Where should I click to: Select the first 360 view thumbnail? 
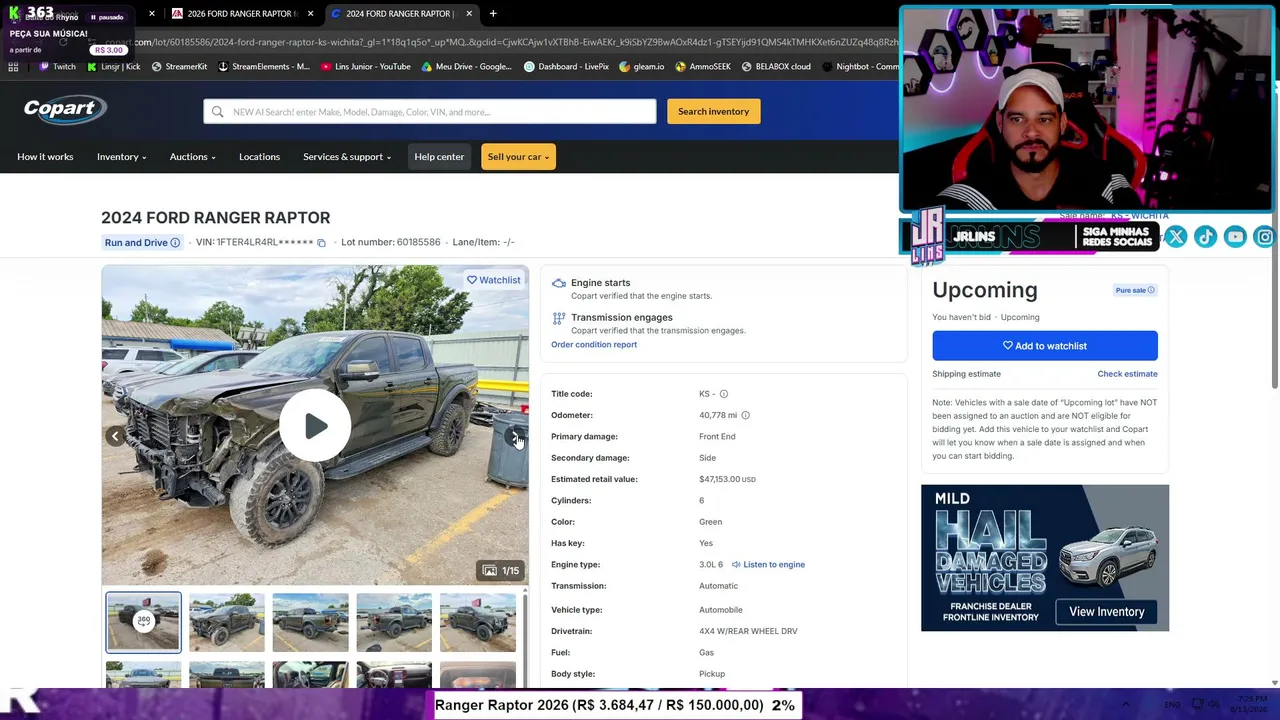[144, 622]
